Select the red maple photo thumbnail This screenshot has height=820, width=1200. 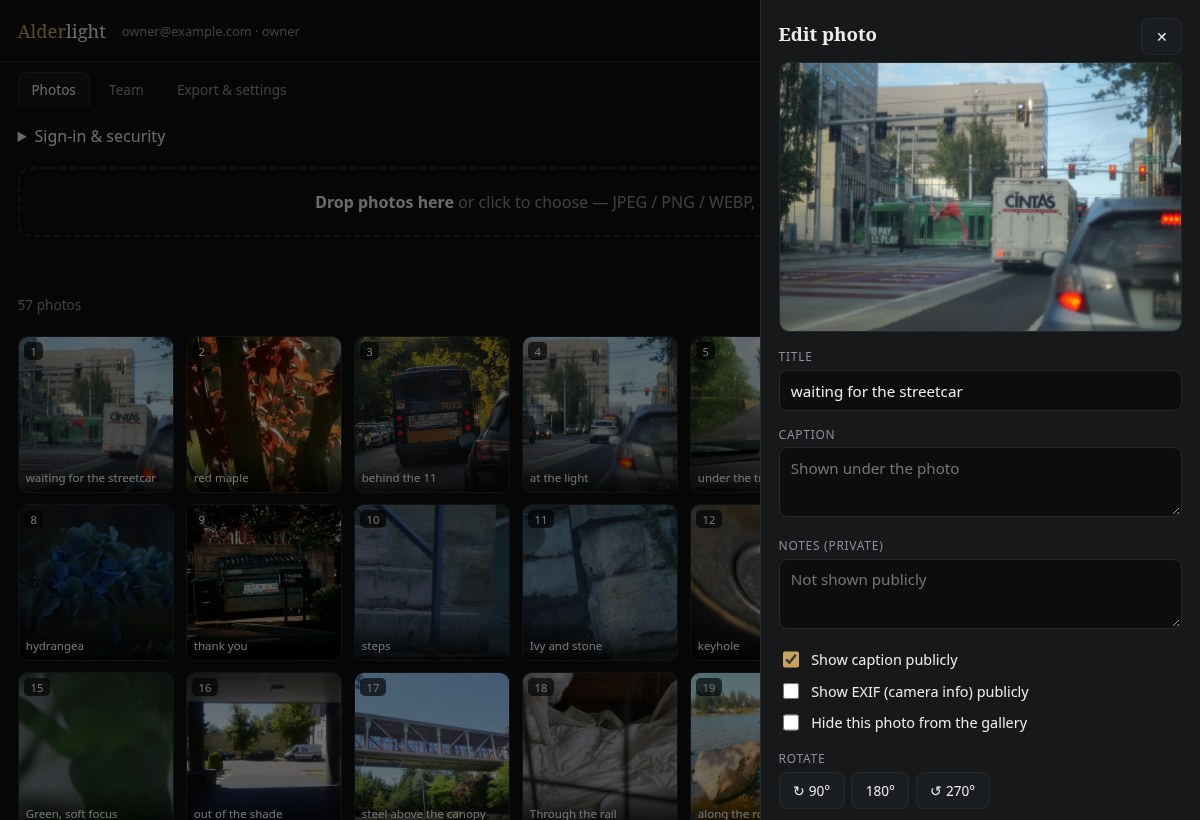(x=264, y=414)
